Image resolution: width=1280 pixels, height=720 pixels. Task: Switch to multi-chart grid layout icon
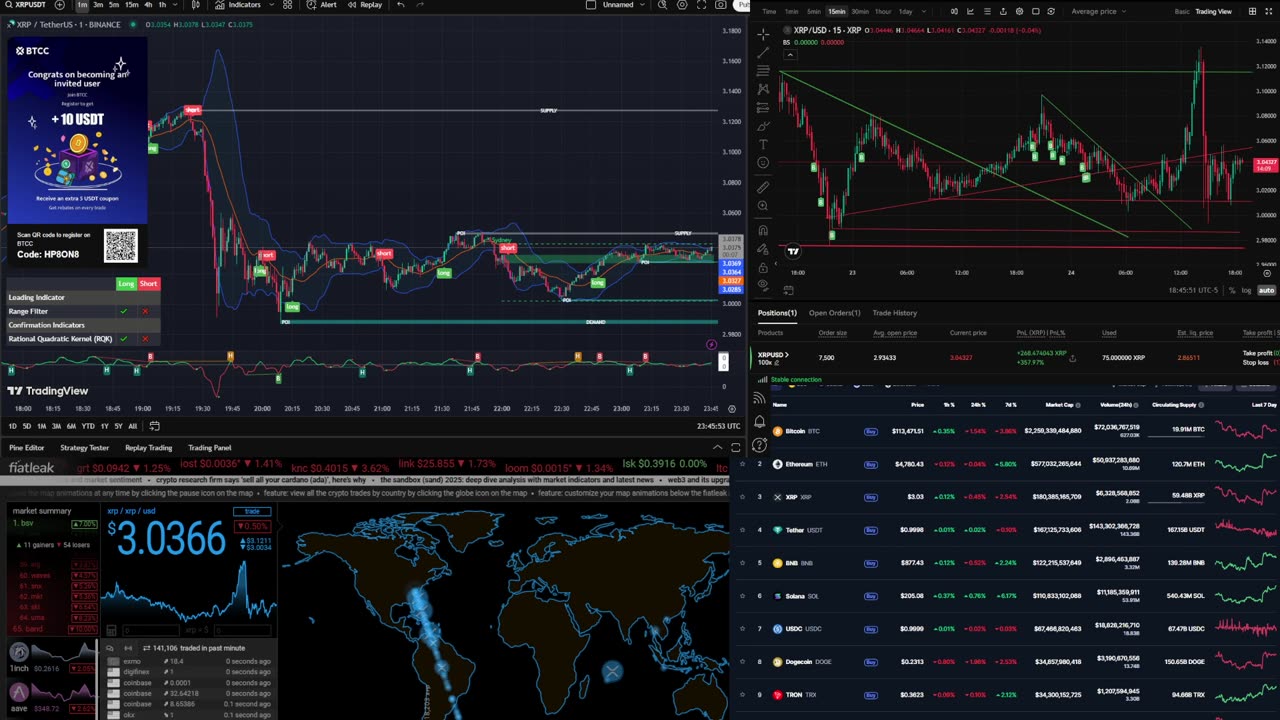click(x=1252, y=11)
